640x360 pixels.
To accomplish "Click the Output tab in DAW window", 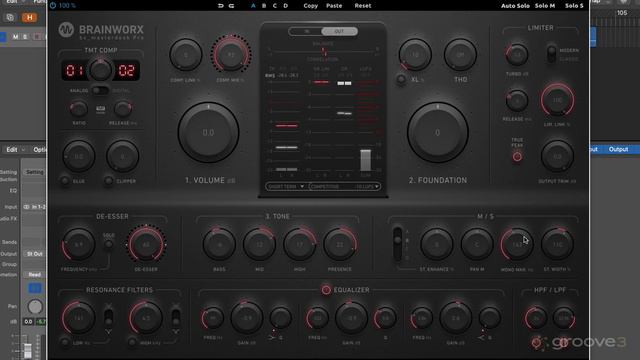I will (618, 149).
